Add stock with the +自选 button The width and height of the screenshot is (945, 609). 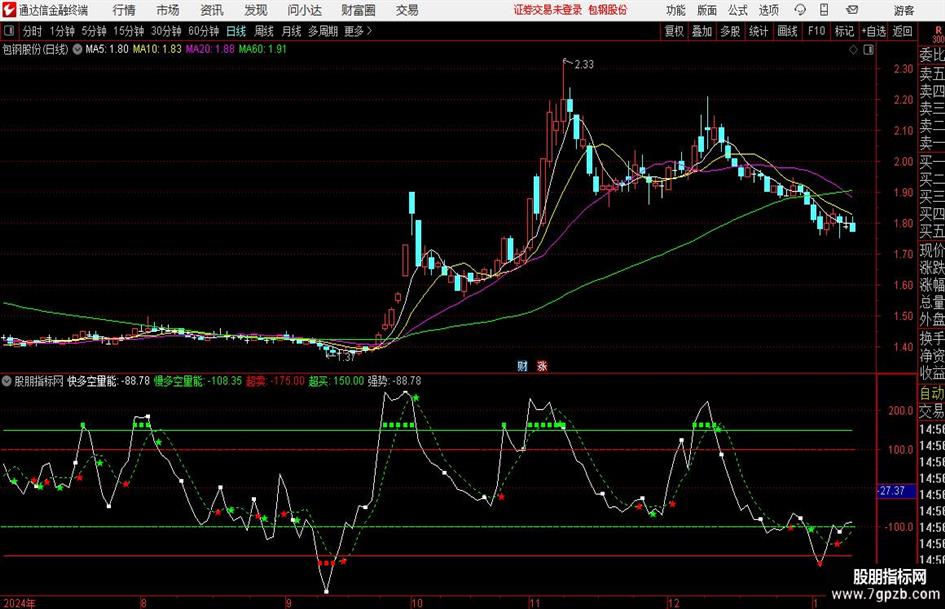(x=874, y=31)
